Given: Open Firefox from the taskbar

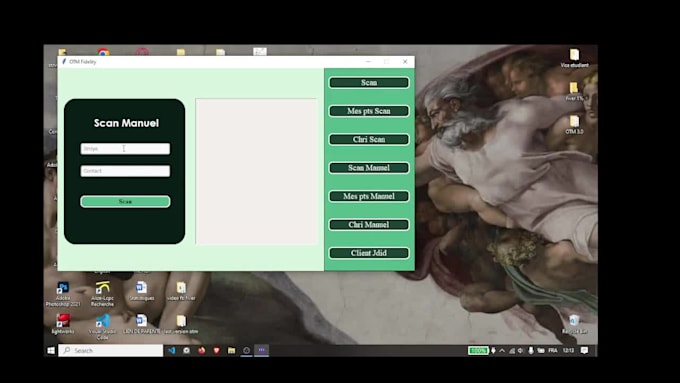Looking at the screenshot, I should point(202,350).
